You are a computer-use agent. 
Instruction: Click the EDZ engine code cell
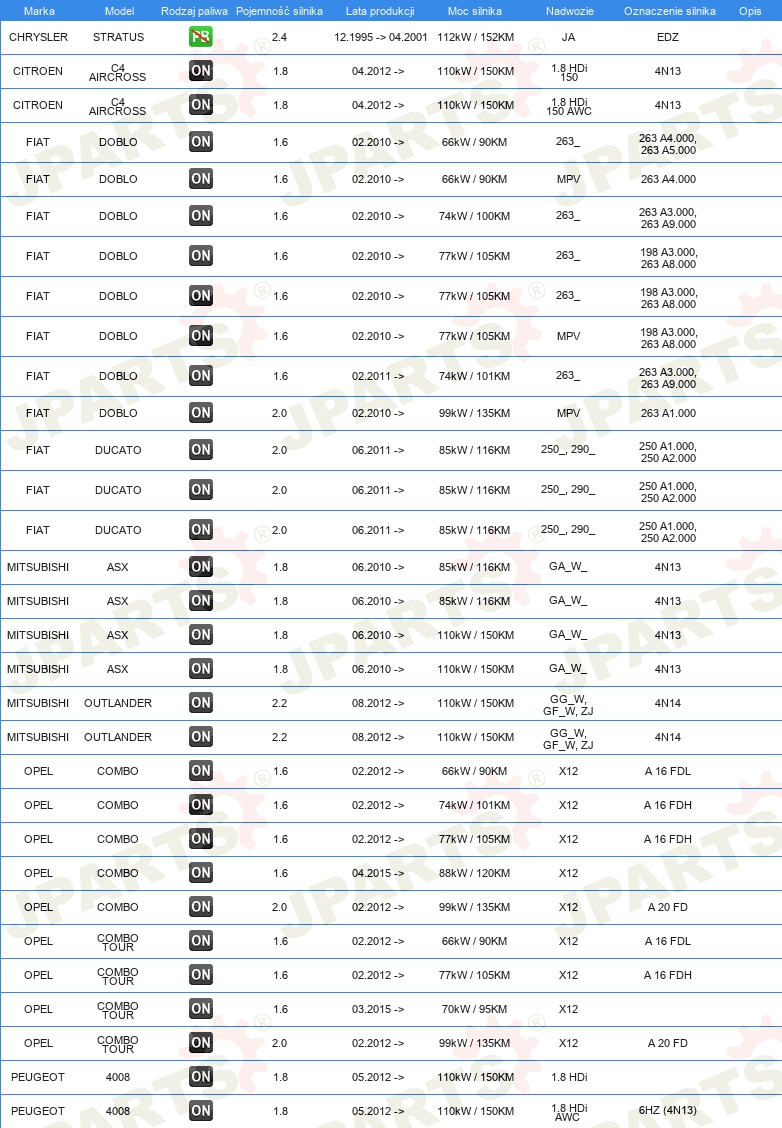(x=668, y=37)
